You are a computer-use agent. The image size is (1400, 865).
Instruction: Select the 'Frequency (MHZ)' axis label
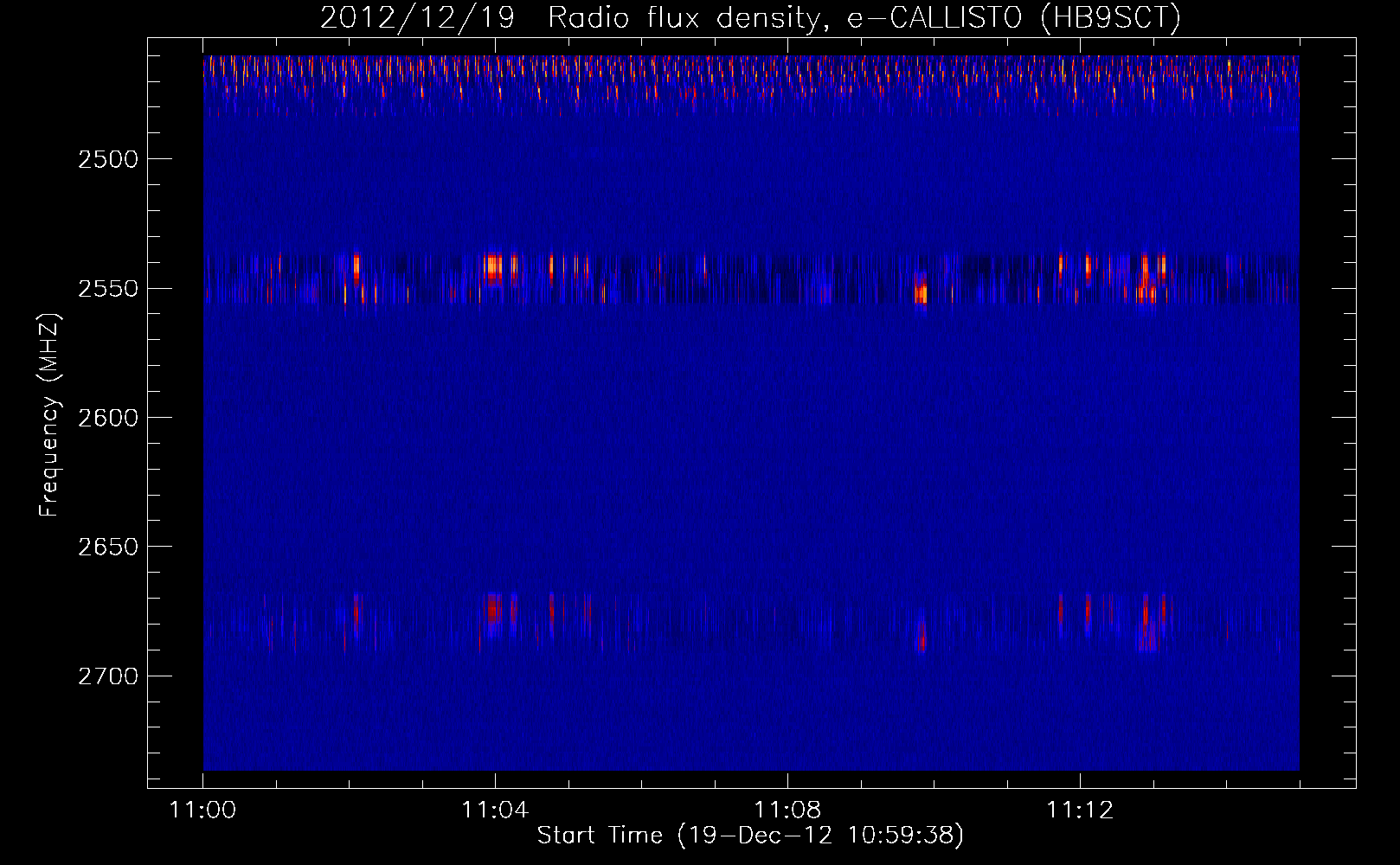[50, 416]
